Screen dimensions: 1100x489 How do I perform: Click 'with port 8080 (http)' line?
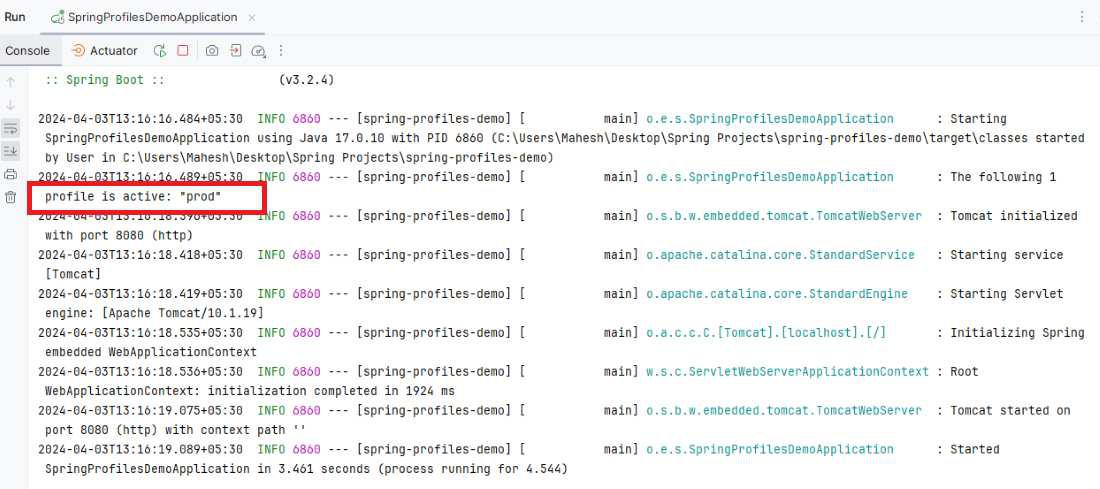[x=119, y=235]
